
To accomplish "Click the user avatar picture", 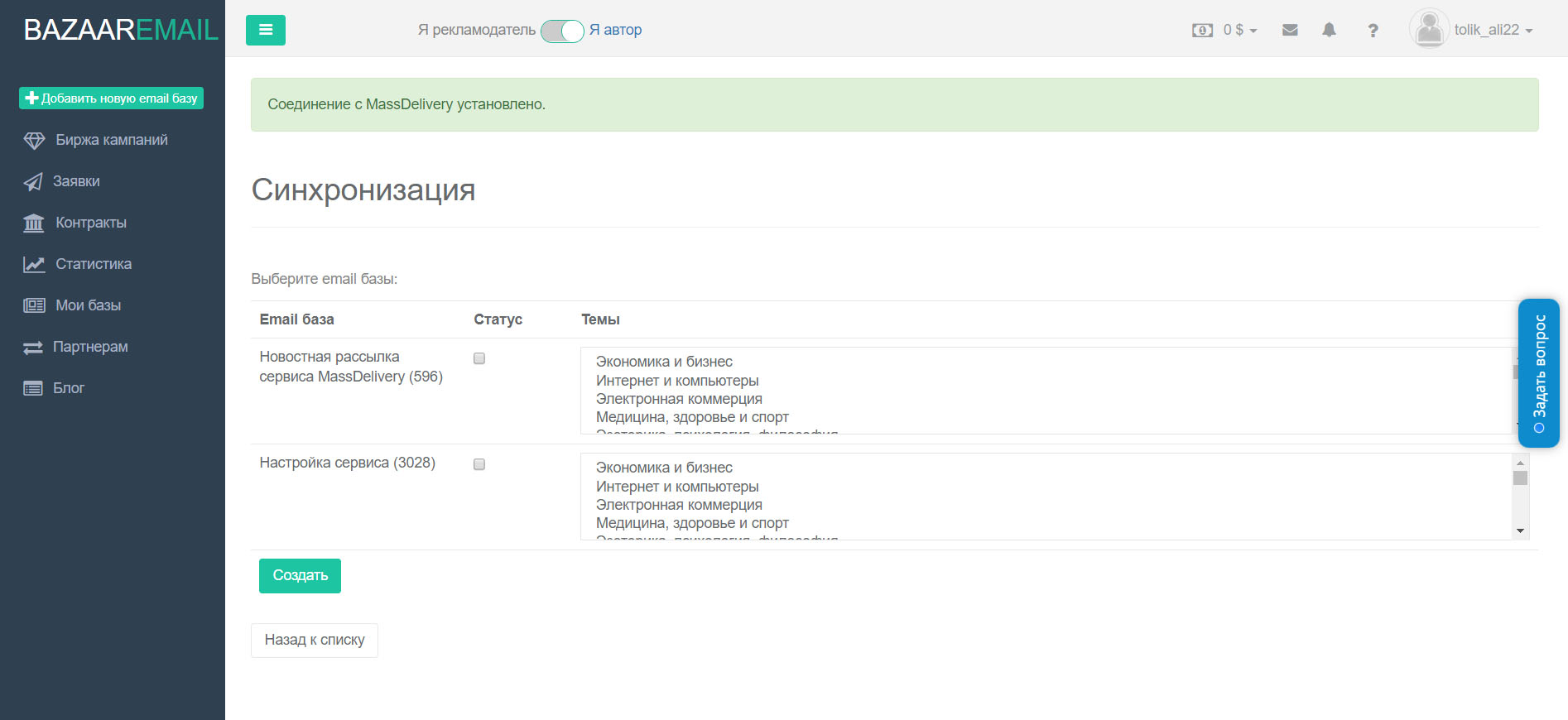I will (x=1428, y=29).
